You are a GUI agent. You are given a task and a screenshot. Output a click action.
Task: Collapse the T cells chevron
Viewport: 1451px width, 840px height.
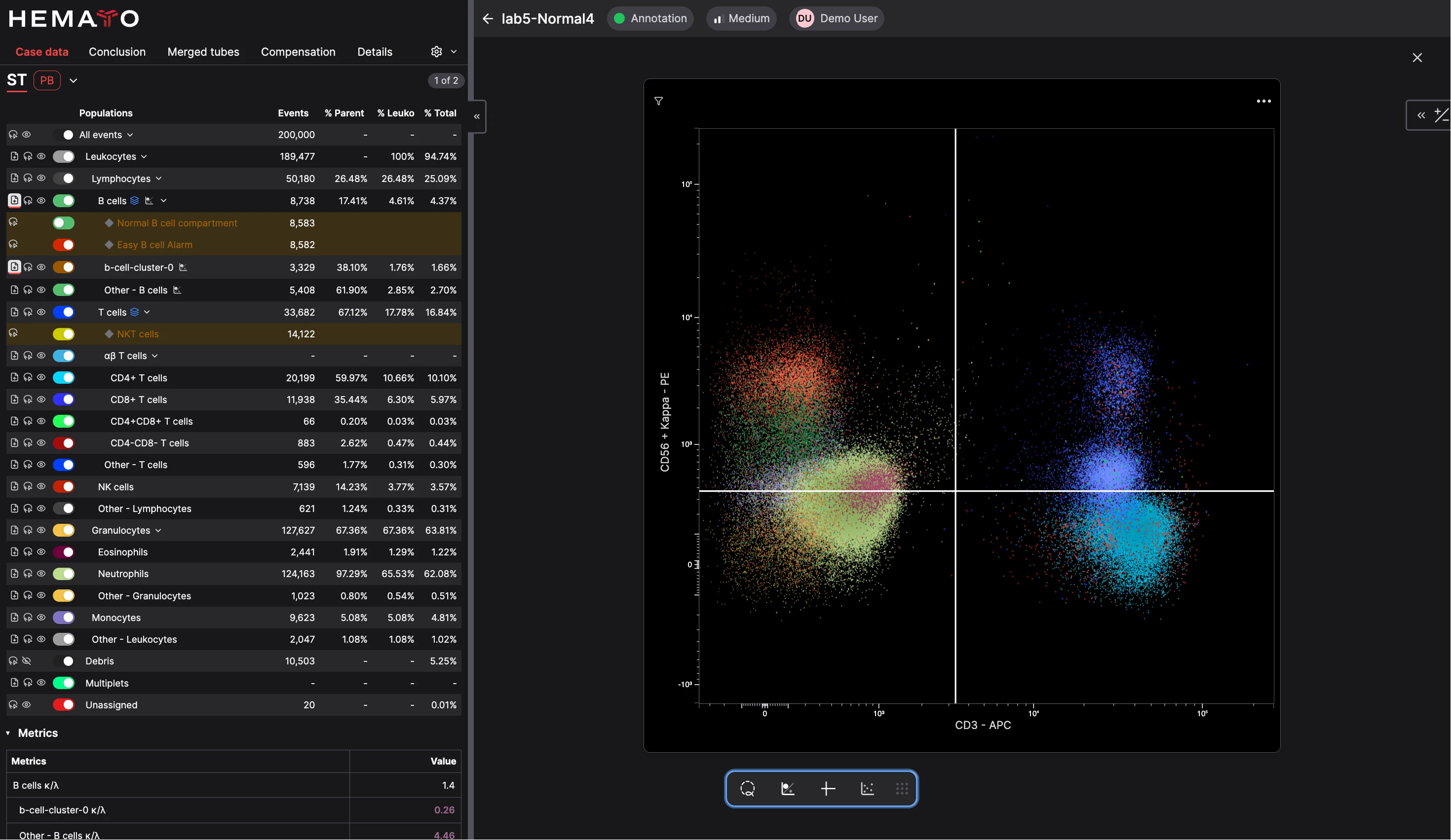(147, 312)
